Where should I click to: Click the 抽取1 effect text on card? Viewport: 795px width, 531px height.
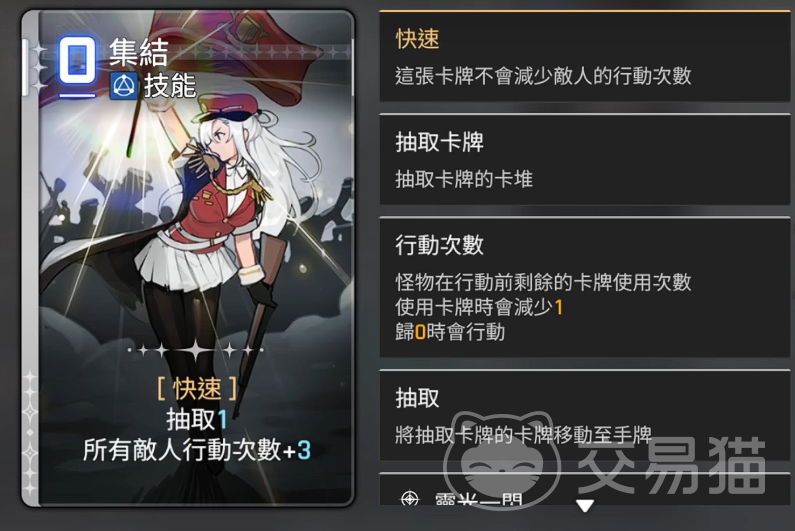pos(197,419)
